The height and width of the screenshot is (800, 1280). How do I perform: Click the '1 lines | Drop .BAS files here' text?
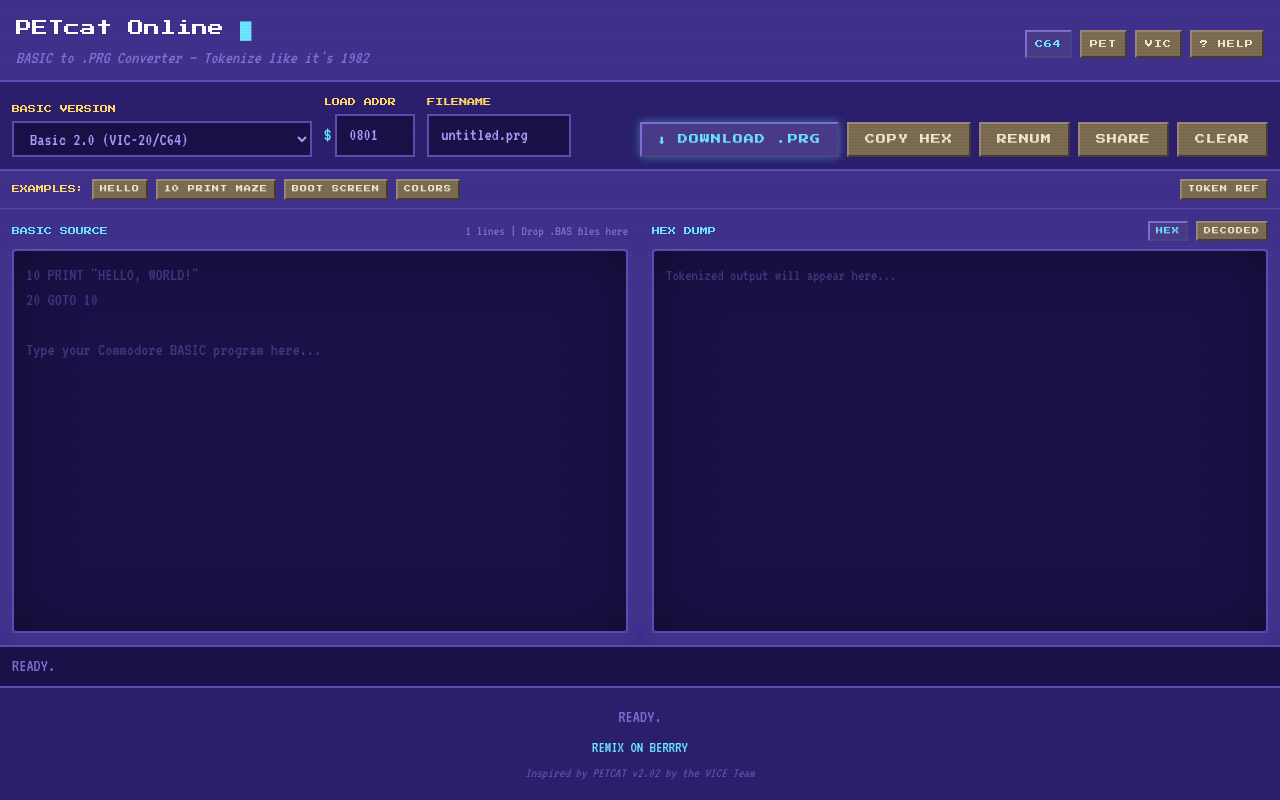pyautogui.click(x=547, y=232)
